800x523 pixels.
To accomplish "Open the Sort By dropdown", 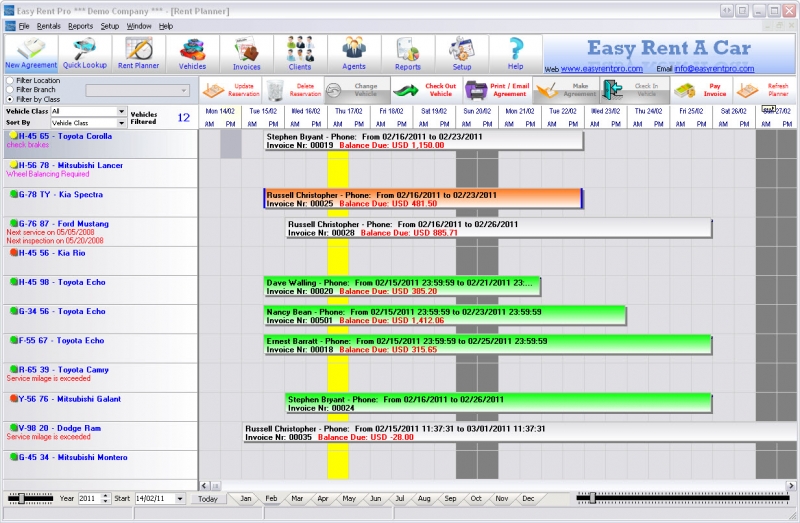I will tap(122, 122).
